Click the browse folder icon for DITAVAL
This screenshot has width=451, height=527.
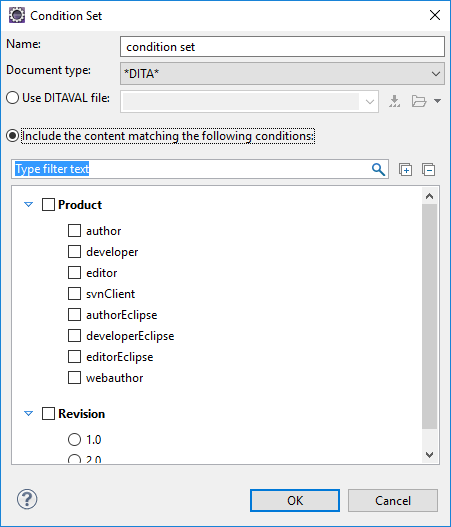419,101
